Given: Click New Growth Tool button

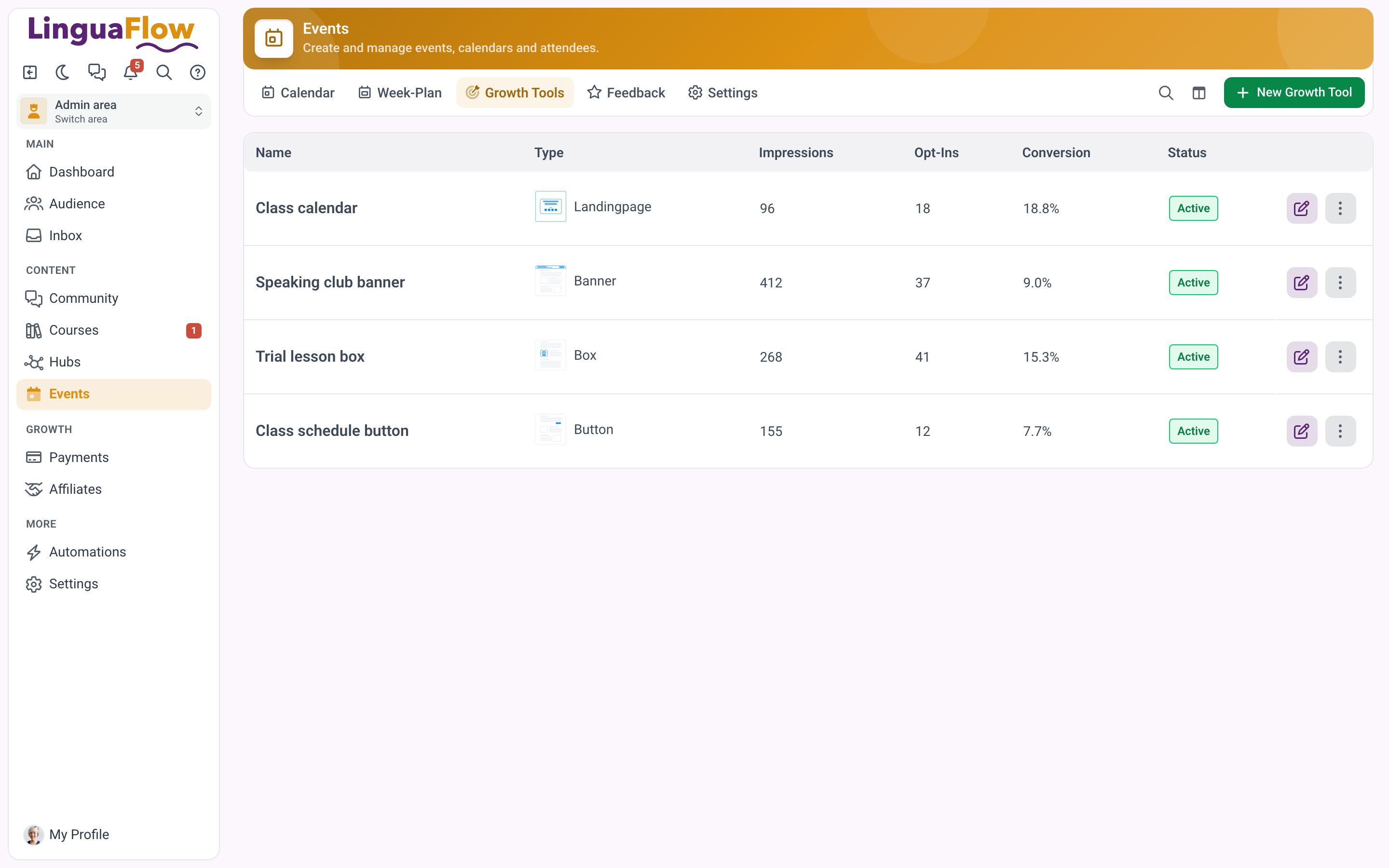Looking at the screenshot, I should pyautogui.click(x=1294, y=93).
